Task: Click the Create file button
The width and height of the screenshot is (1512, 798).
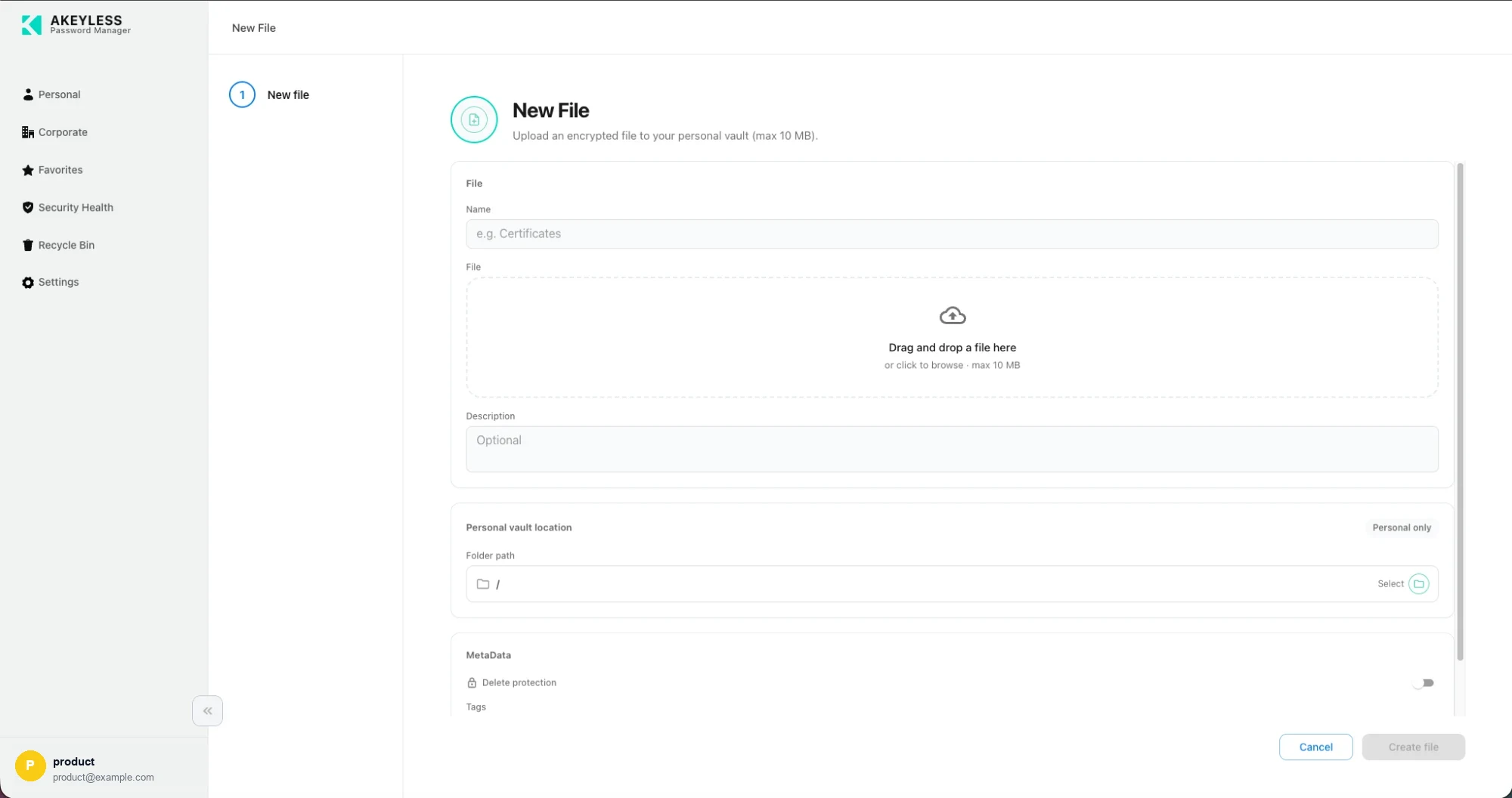Action: pos(1414,747)
